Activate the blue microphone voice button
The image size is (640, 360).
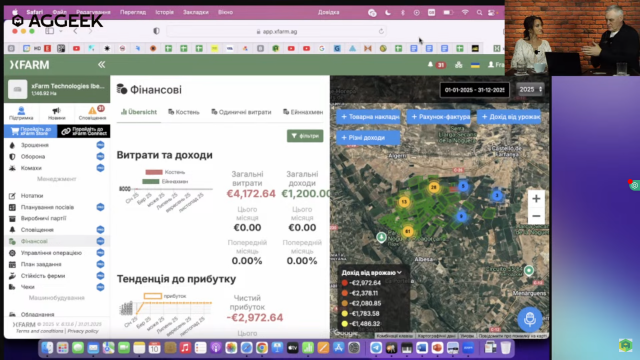[x=529, y=319]
